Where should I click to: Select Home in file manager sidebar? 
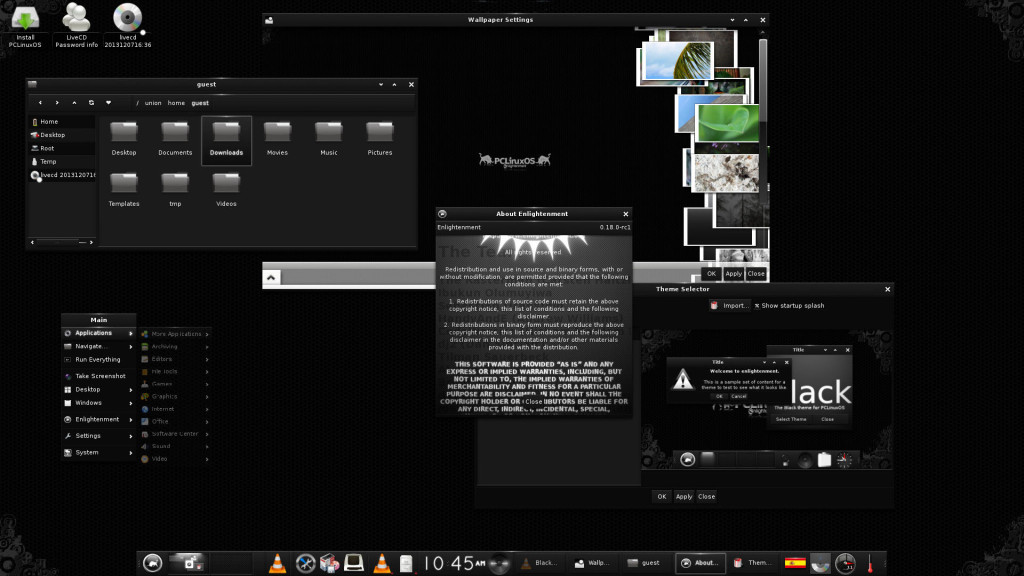tap(62, 121)
